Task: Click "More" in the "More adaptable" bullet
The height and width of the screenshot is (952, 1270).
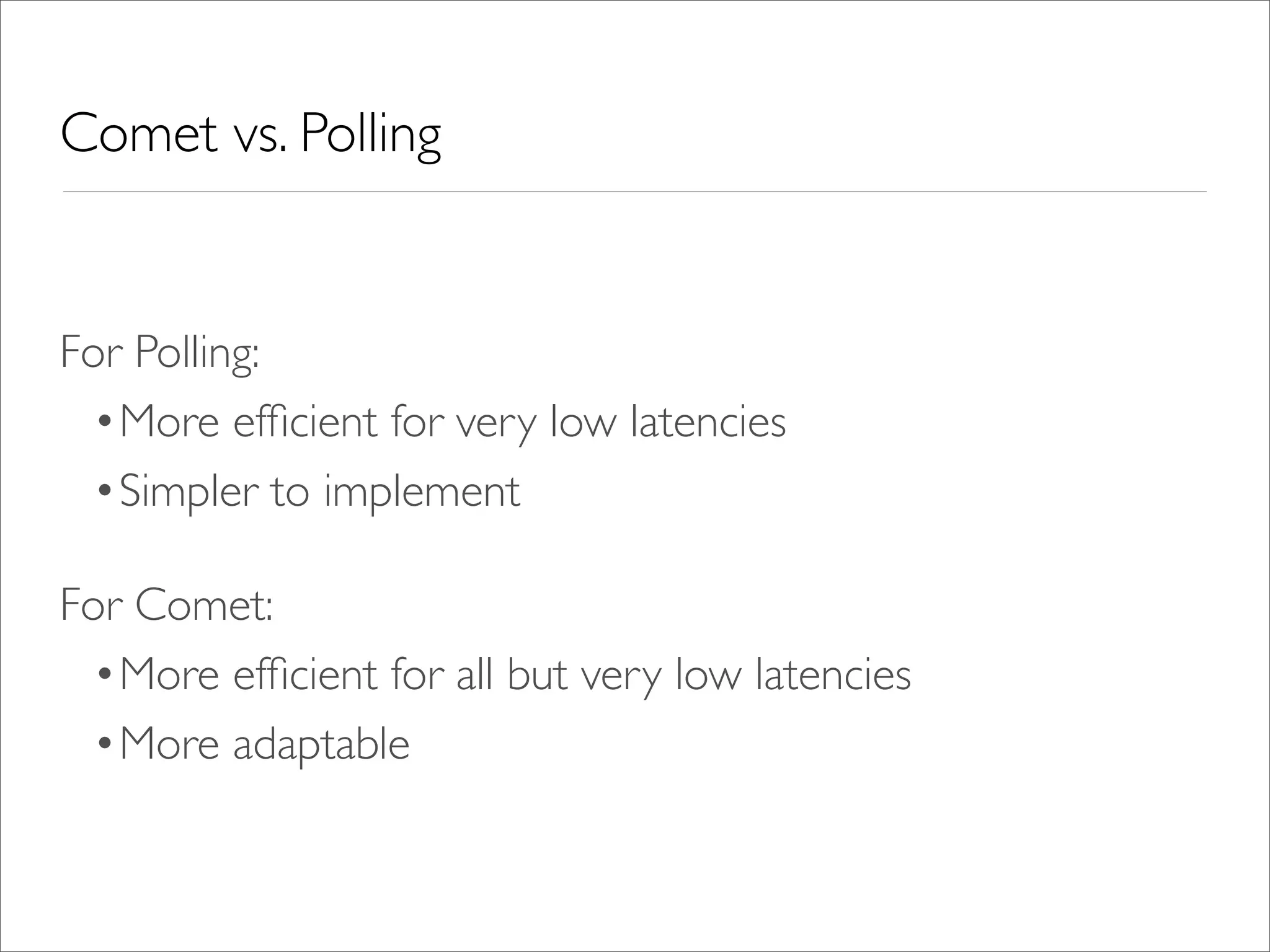Action: pyautogui.click(x=169, y=743)
